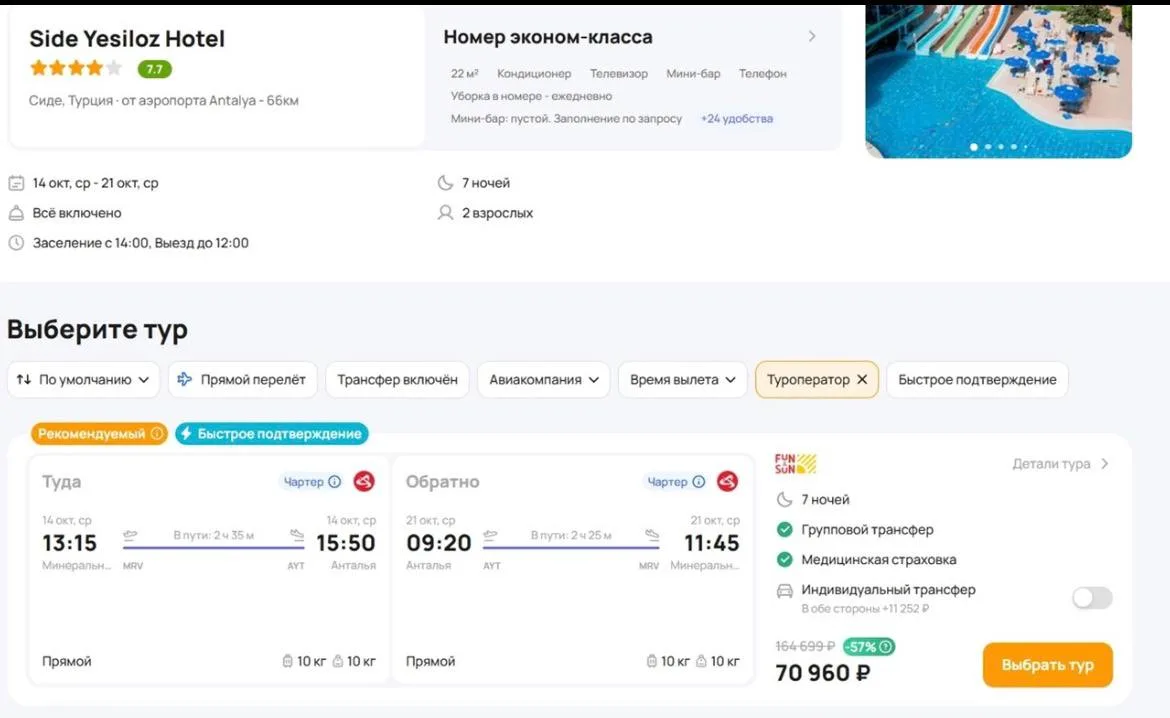This screenshot has width=1170, height=718.
Task: Click return departure time 09:20
Action: click(439, 543)
